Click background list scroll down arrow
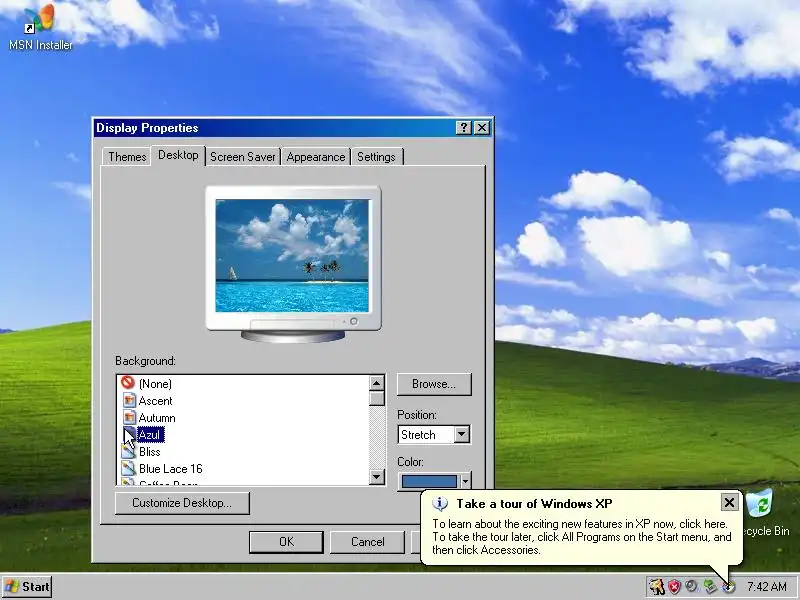The width and height of the screenshot is (800, 600). click(x=377, y=477)
